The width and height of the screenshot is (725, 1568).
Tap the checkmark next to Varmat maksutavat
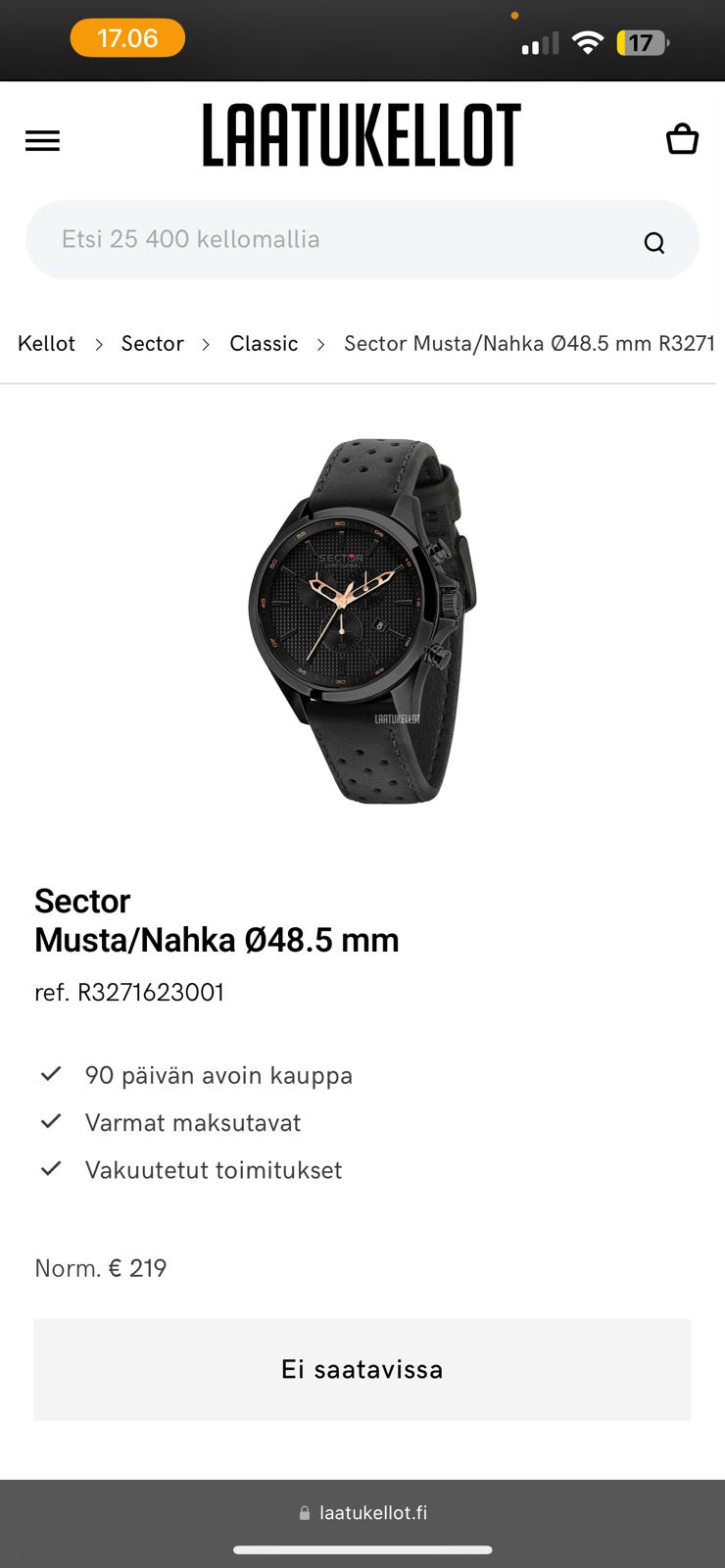pyautogui.click(x=51, y=1121)
